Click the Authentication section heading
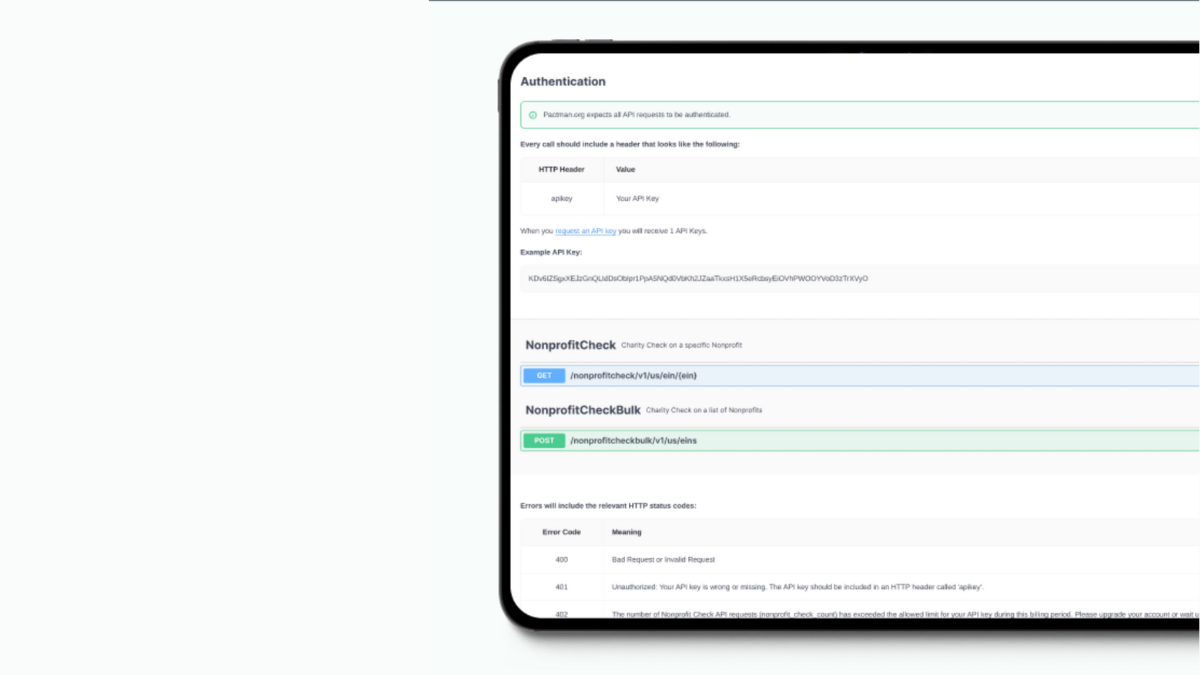Image resolution: width=1200 pixels, height=675 pixels. coord(563,82)
